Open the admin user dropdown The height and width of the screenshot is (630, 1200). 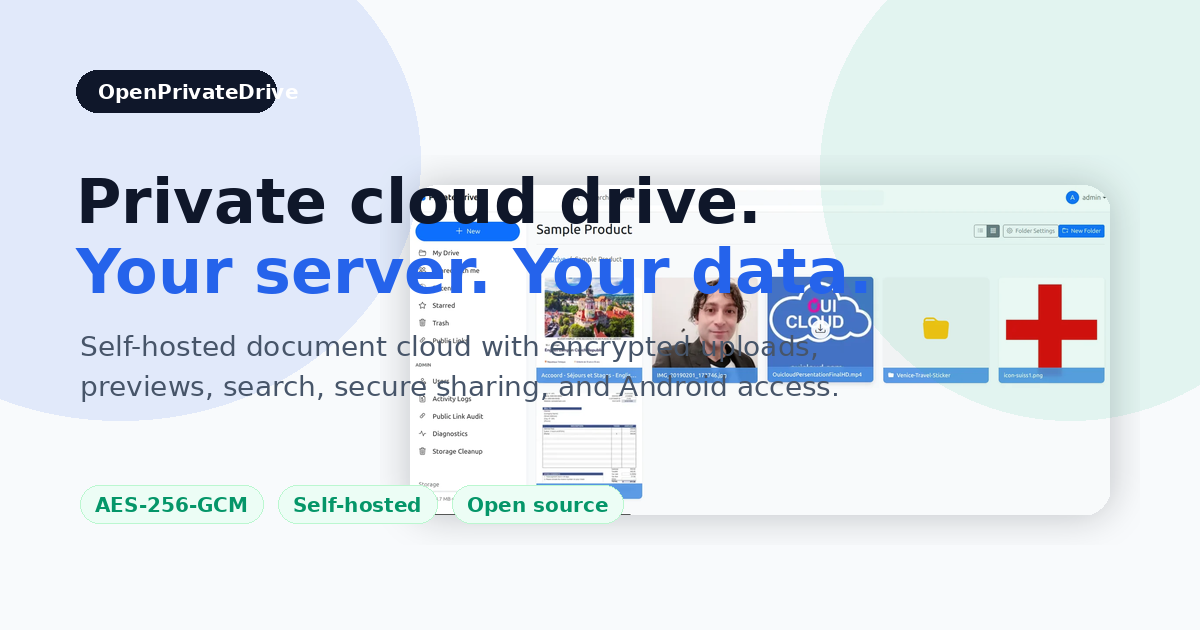pyautogui.click(x=1086, y=197)
